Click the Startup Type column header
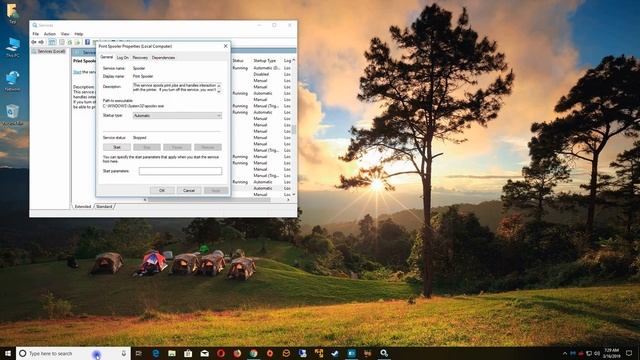640x360 pixels. 264,60
